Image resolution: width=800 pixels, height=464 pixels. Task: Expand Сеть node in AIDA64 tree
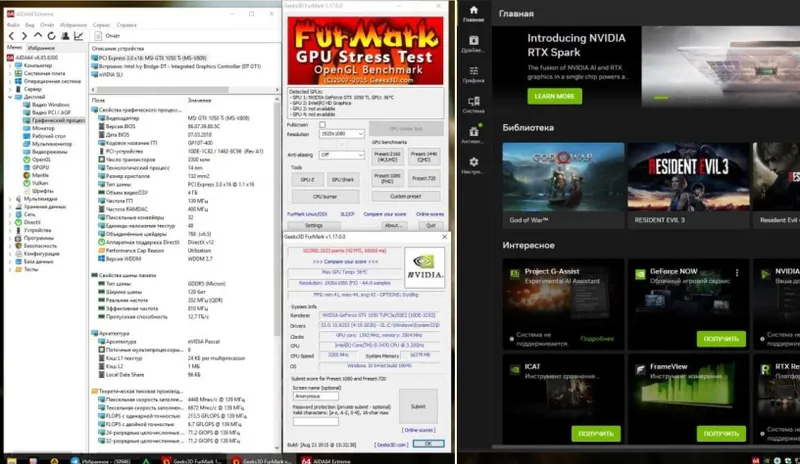[10, 214]
